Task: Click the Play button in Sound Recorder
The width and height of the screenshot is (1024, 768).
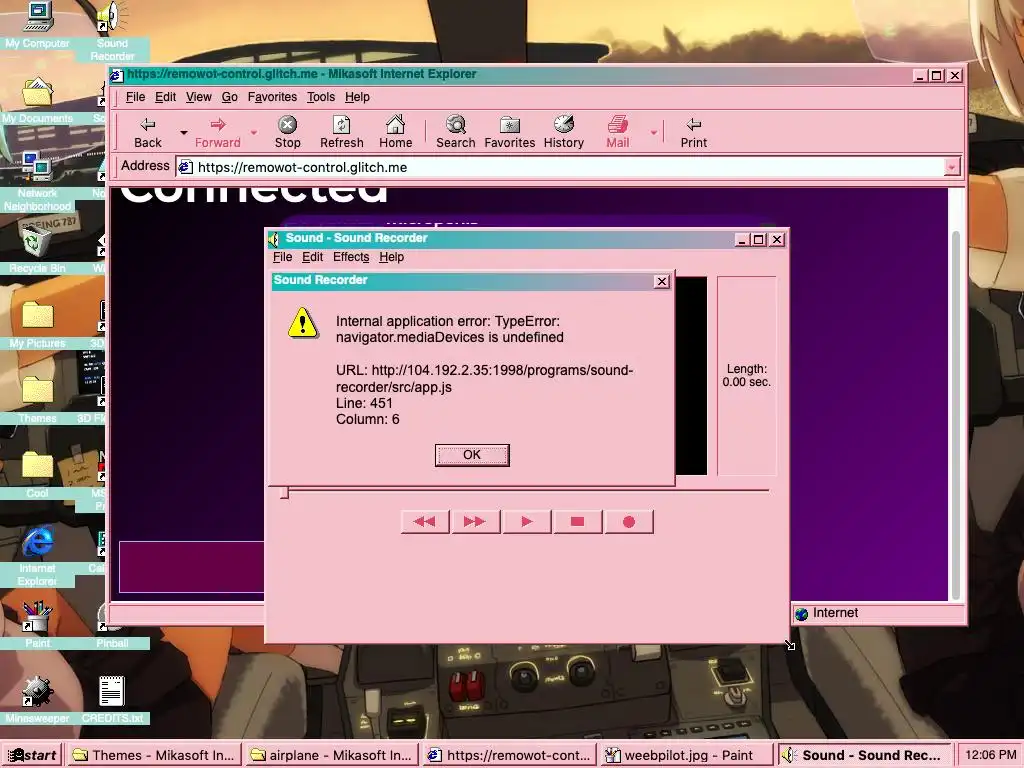Action: tap(527, 522)
